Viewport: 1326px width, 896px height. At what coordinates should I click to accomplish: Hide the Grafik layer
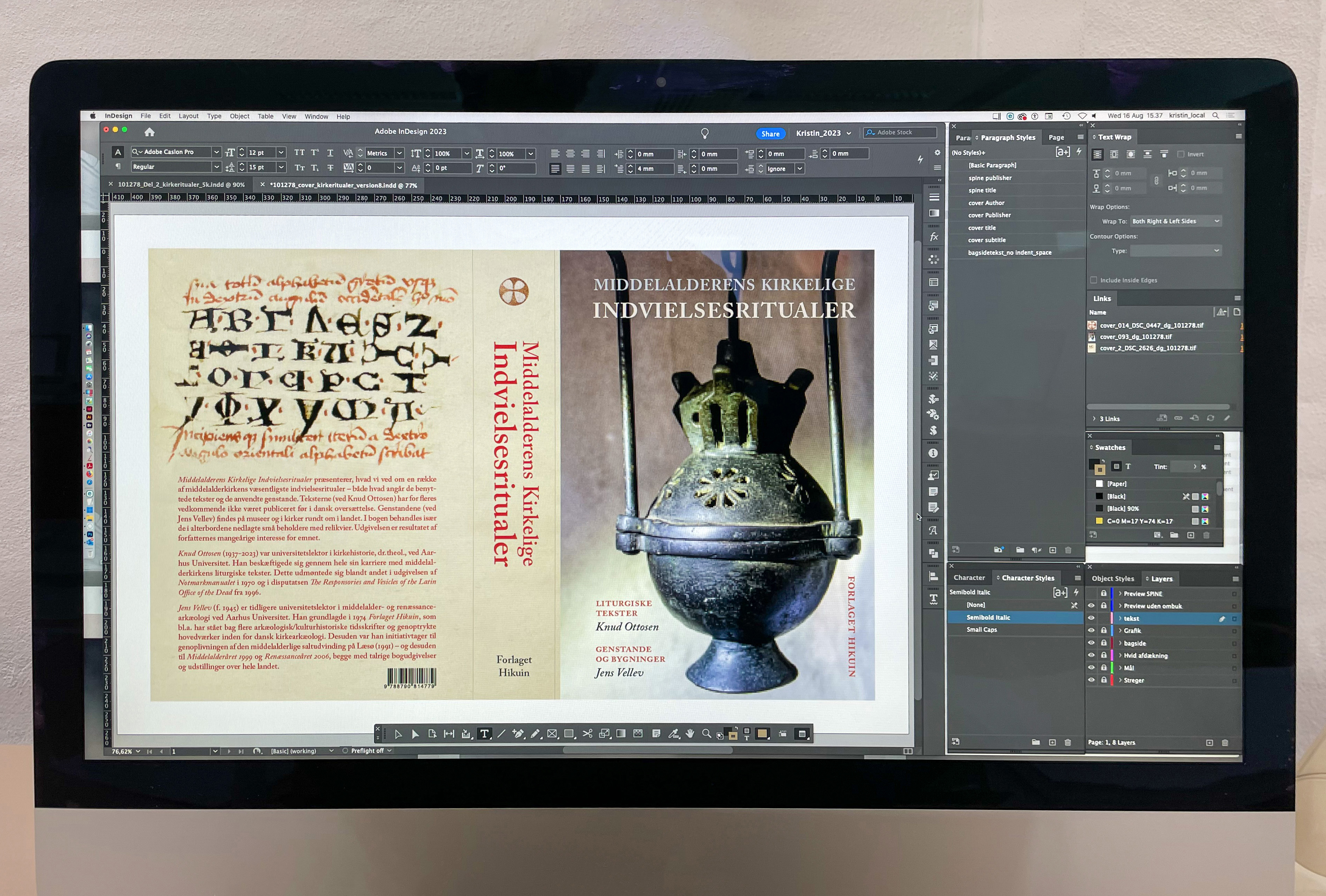(x=1091, y=631)
